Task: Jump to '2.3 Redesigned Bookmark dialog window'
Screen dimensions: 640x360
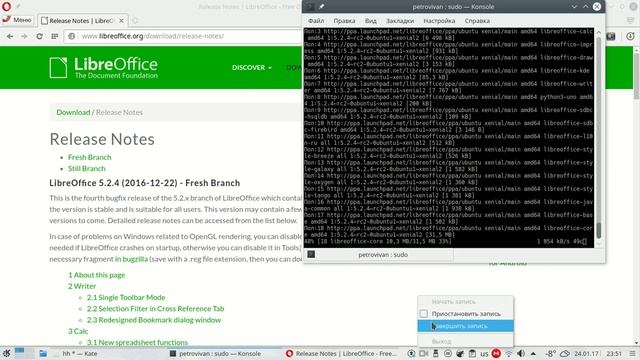Action: click(153, 320)
